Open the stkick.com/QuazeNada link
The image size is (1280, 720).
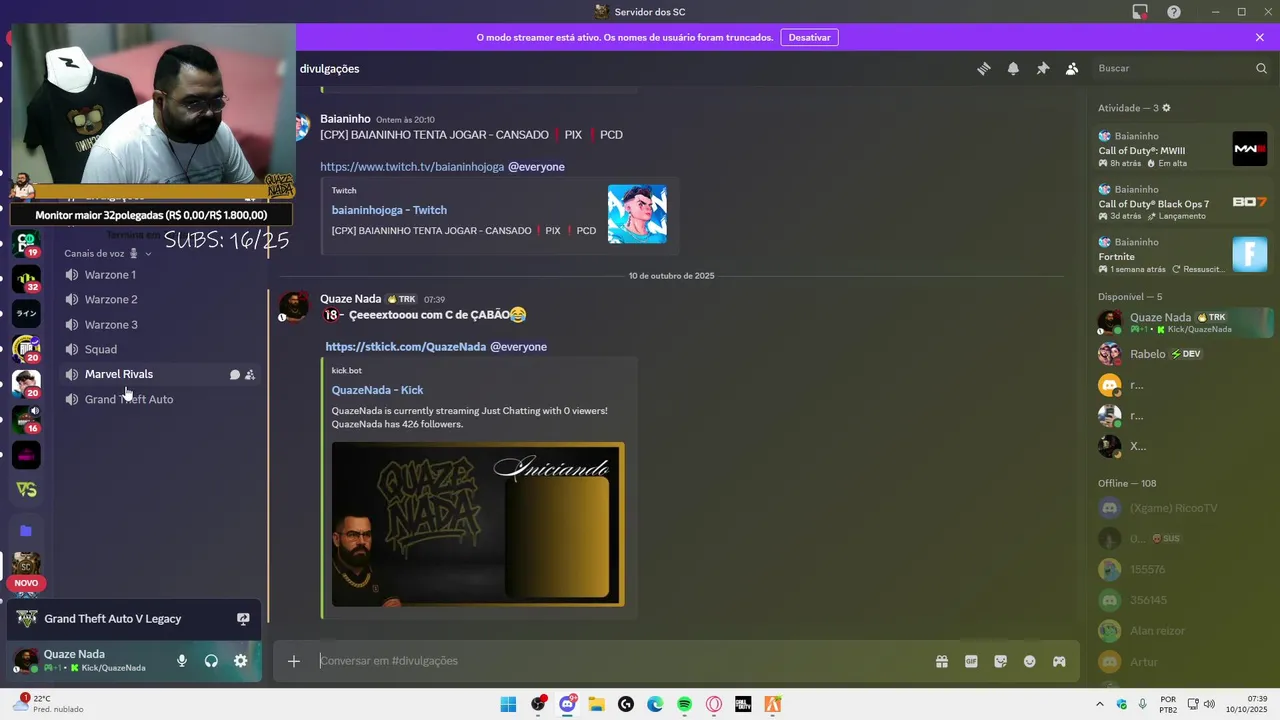tap(405, 347)
